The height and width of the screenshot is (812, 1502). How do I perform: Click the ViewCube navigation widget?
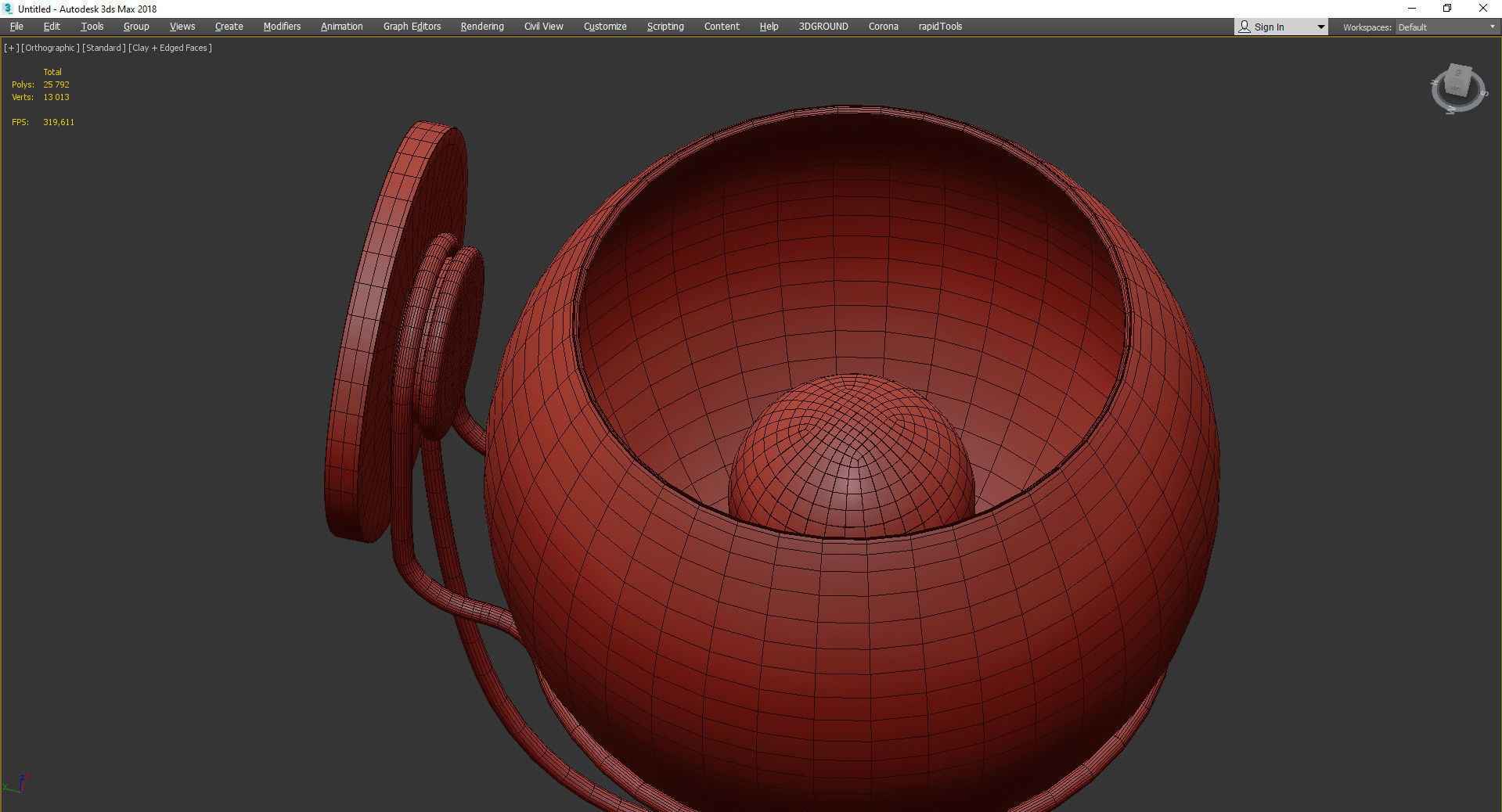click(1458, 88)
